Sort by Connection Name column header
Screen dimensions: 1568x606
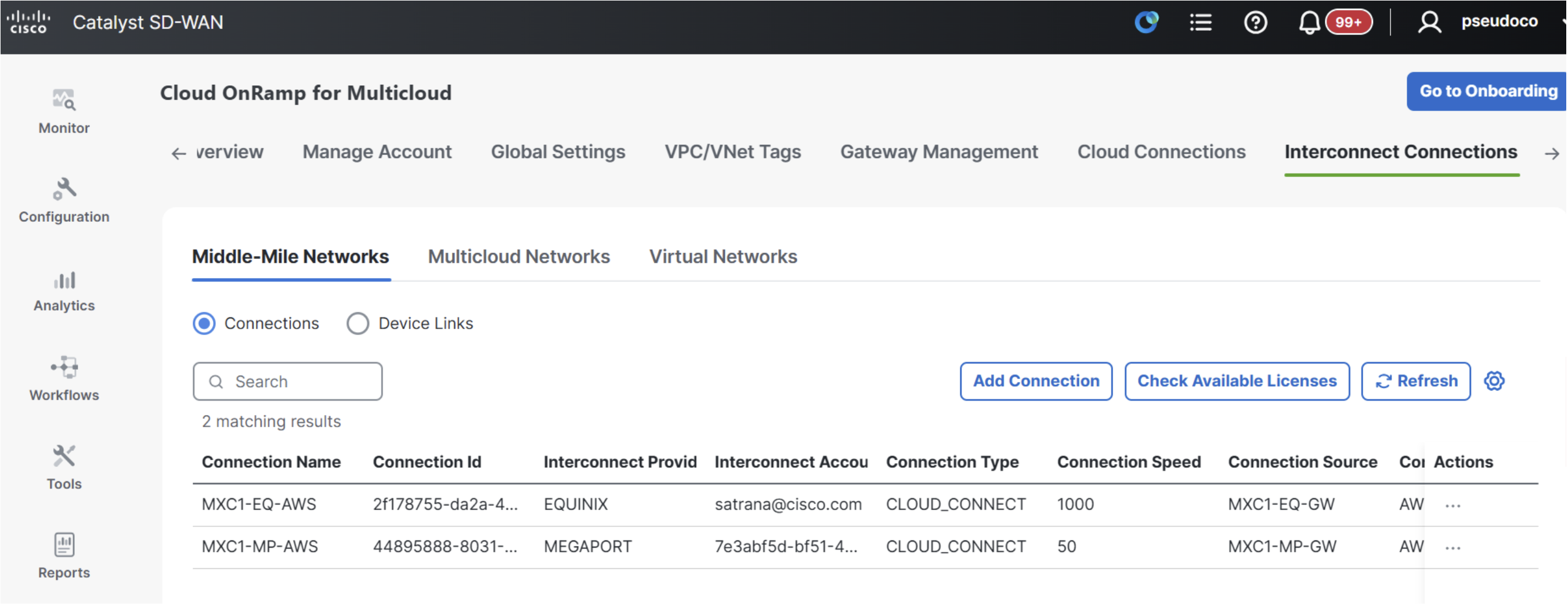pyautogui.click(x=272, y=463)
